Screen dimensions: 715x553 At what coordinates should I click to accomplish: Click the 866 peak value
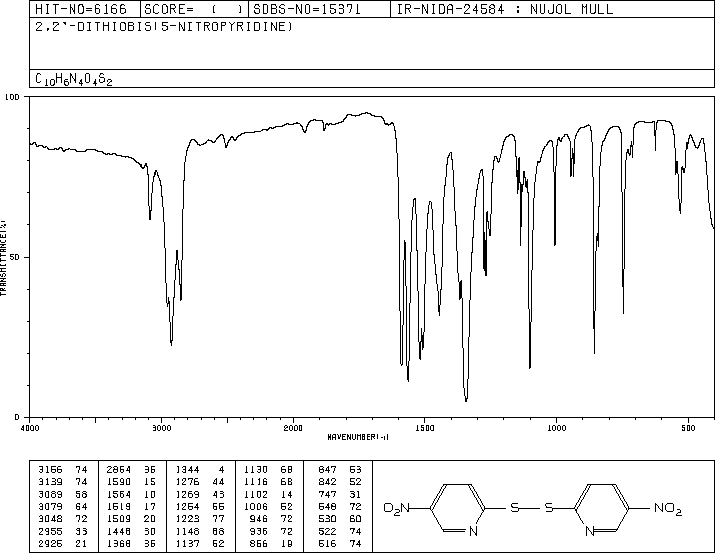pyautogui.click(x=259, y=543)
